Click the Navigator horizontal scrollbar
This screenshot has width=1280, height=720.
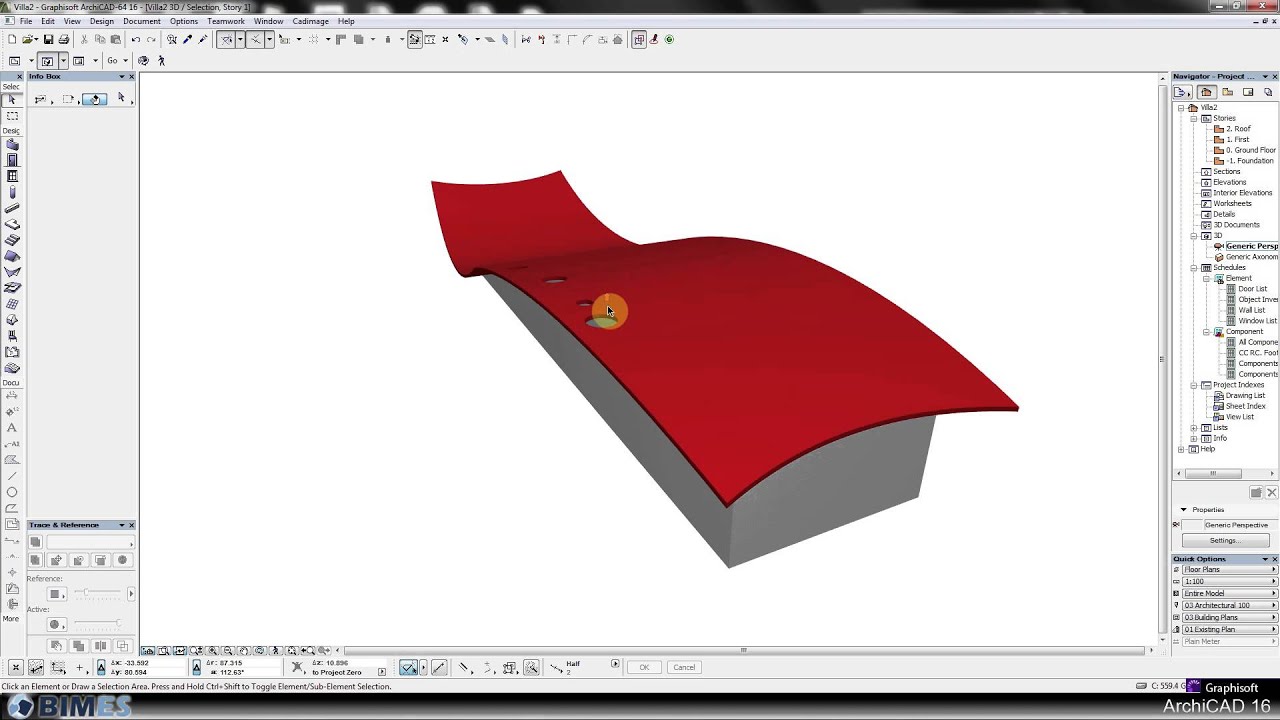[x=1213, y=474]
